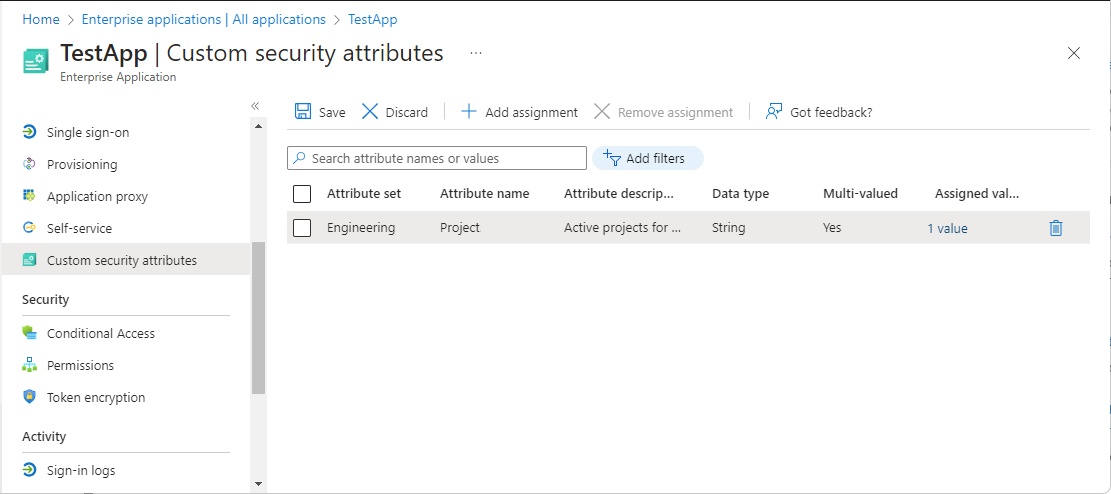The width and height of the screenshot is (1111, 494).
Task: Toggle the select-all header checkbox
Action: click(302, 194)
